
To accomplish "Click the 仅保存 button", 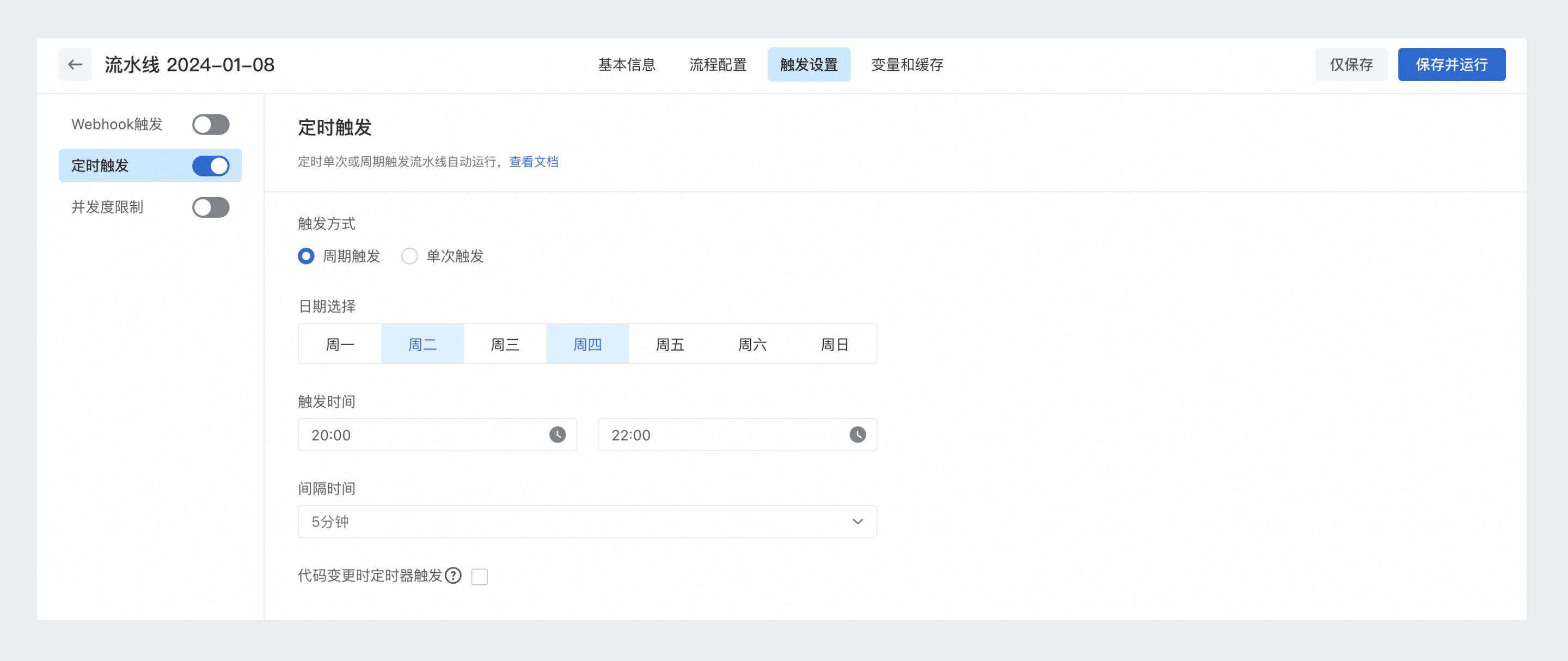I will click(1351, 64).
